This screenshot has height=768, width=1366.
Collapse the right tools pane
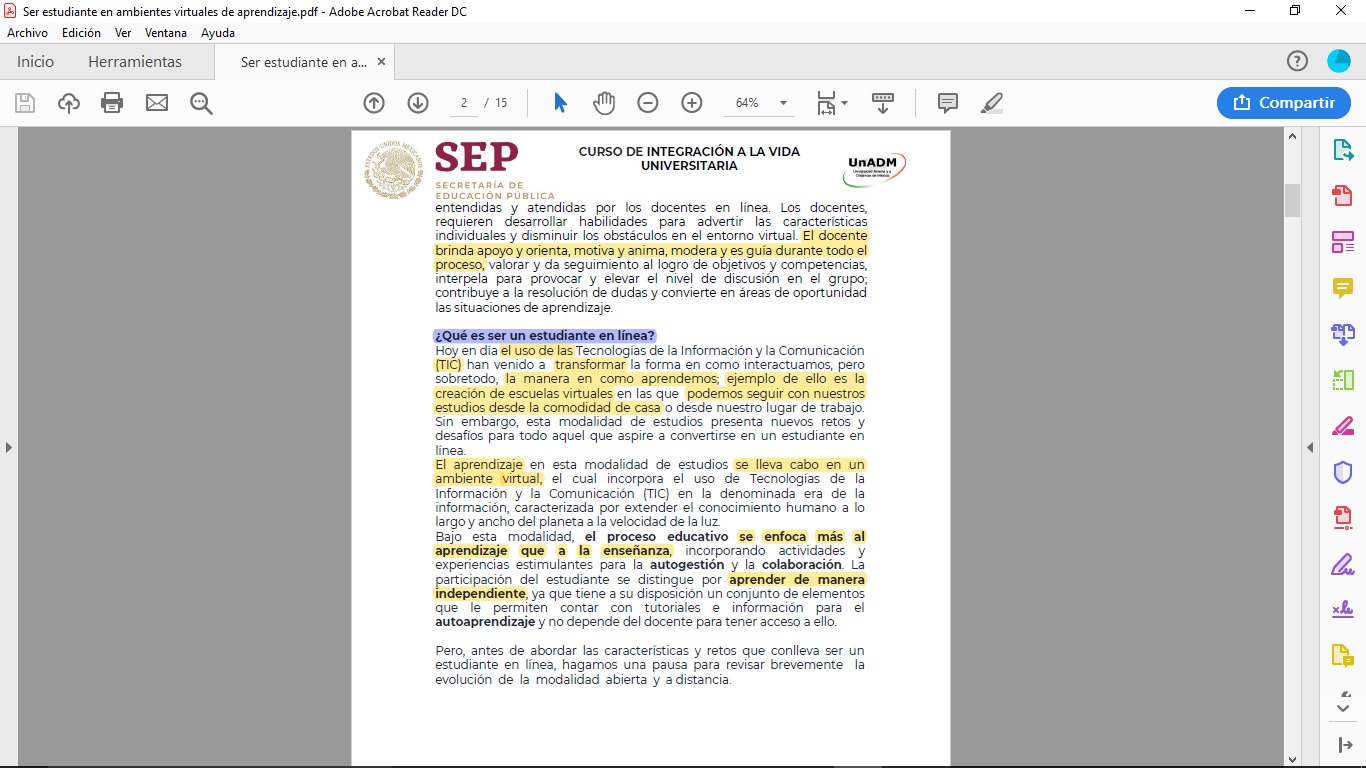point(1310,447)
